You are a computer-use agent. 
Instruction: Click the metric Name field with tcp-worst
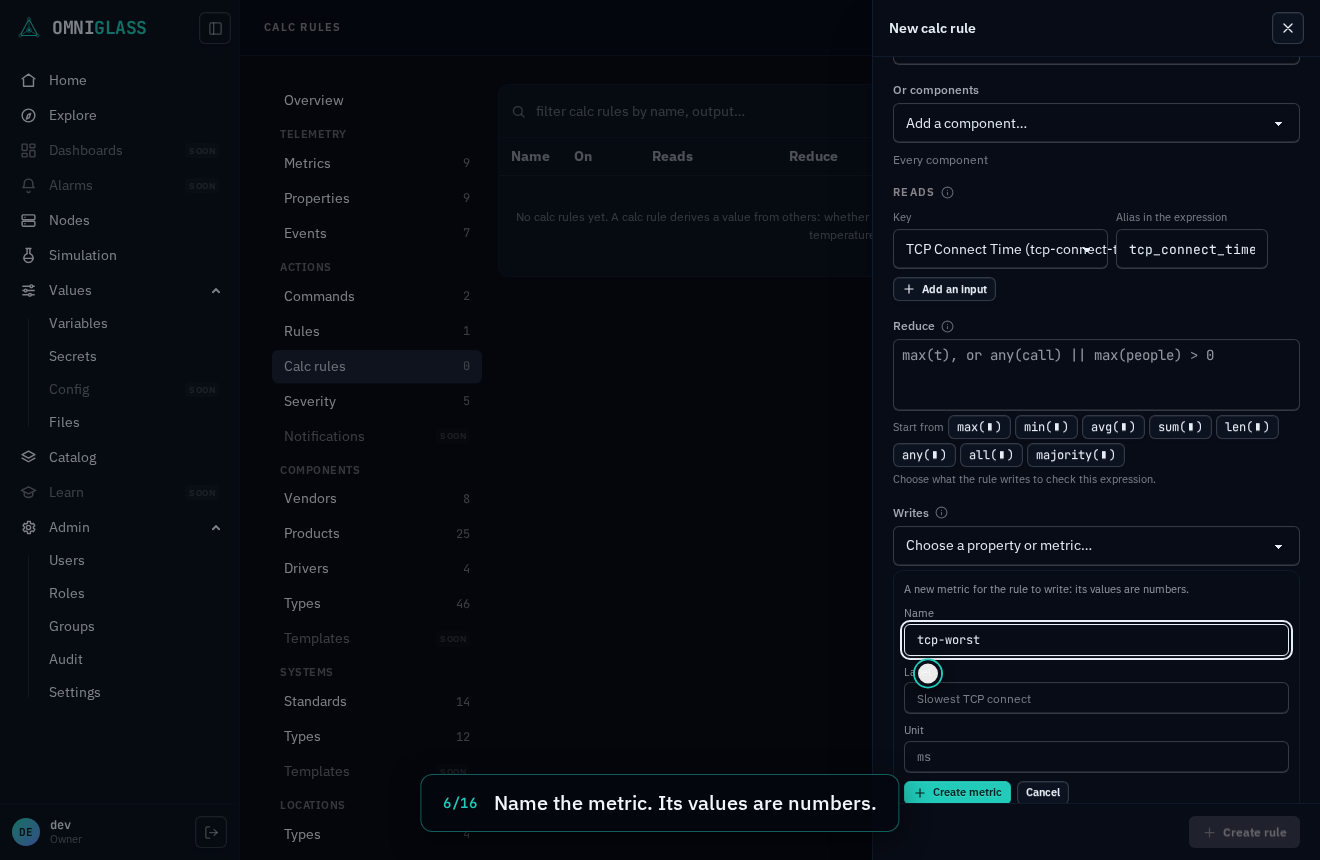1096,640
